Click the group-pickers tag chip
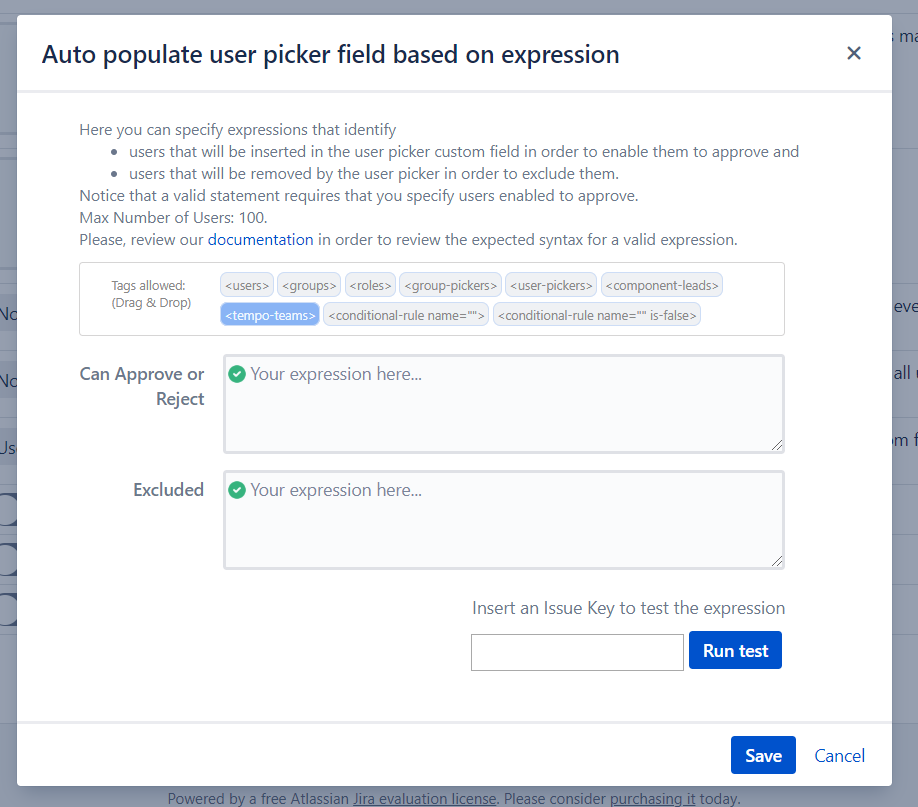The image size is (918, 807). click(450, 285)
